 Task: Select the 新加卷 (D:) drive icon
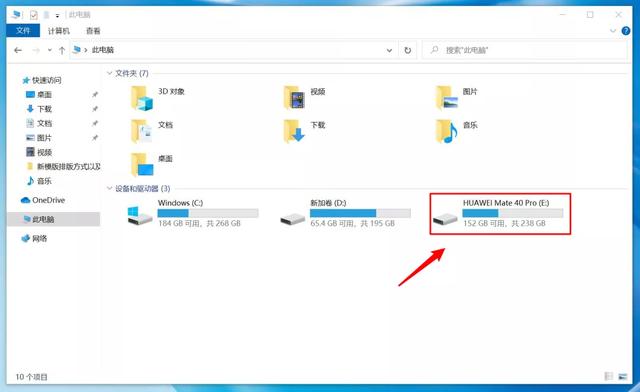pos(293,218)
